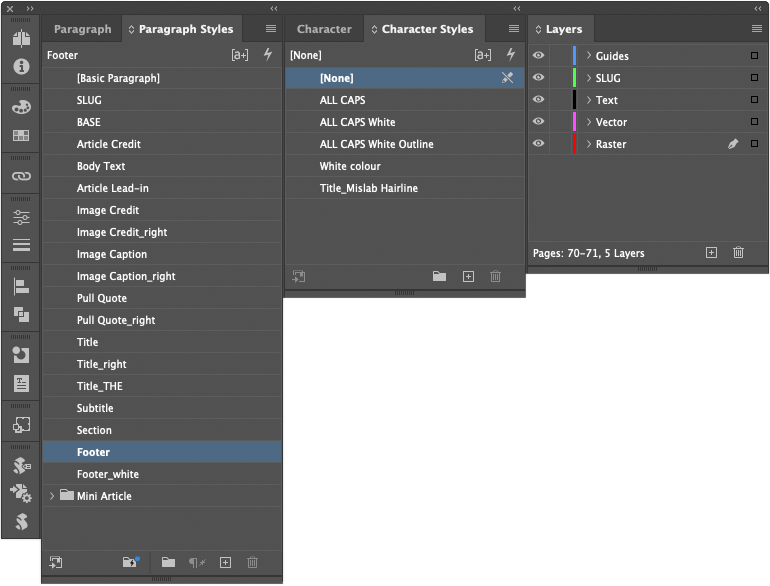Clear overrides in Paragraph Styles panel
The height and width of the screenshot is (586, 770).
click(x=197, y=562)
